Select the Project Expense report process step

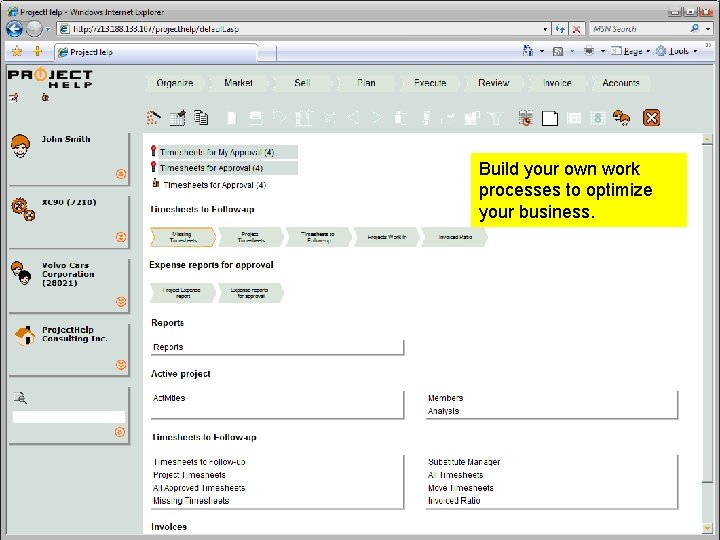(x=182, y=293)
